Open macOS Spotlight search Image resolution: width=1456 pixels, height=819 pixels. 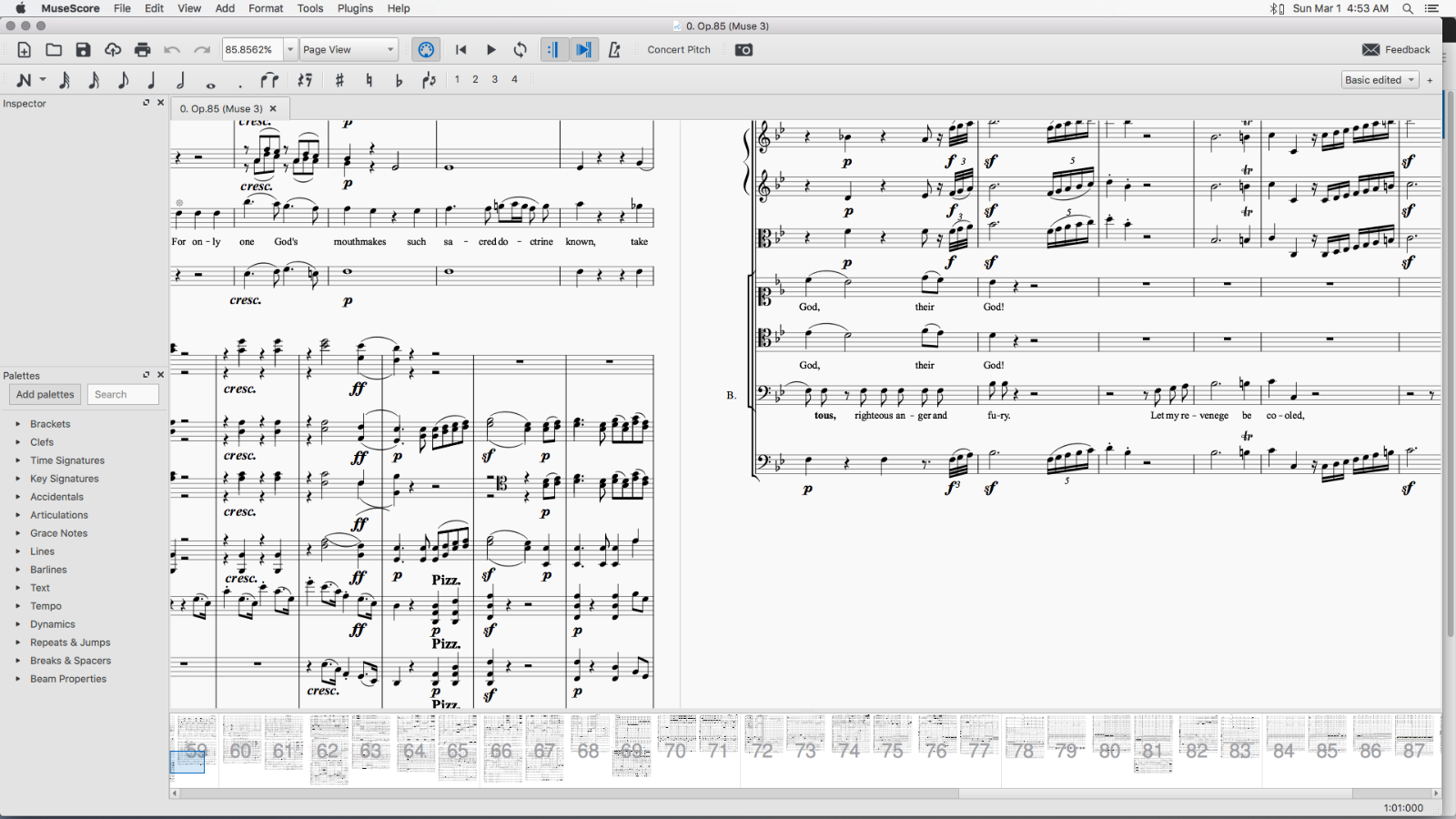click(x=1408, y=8)
